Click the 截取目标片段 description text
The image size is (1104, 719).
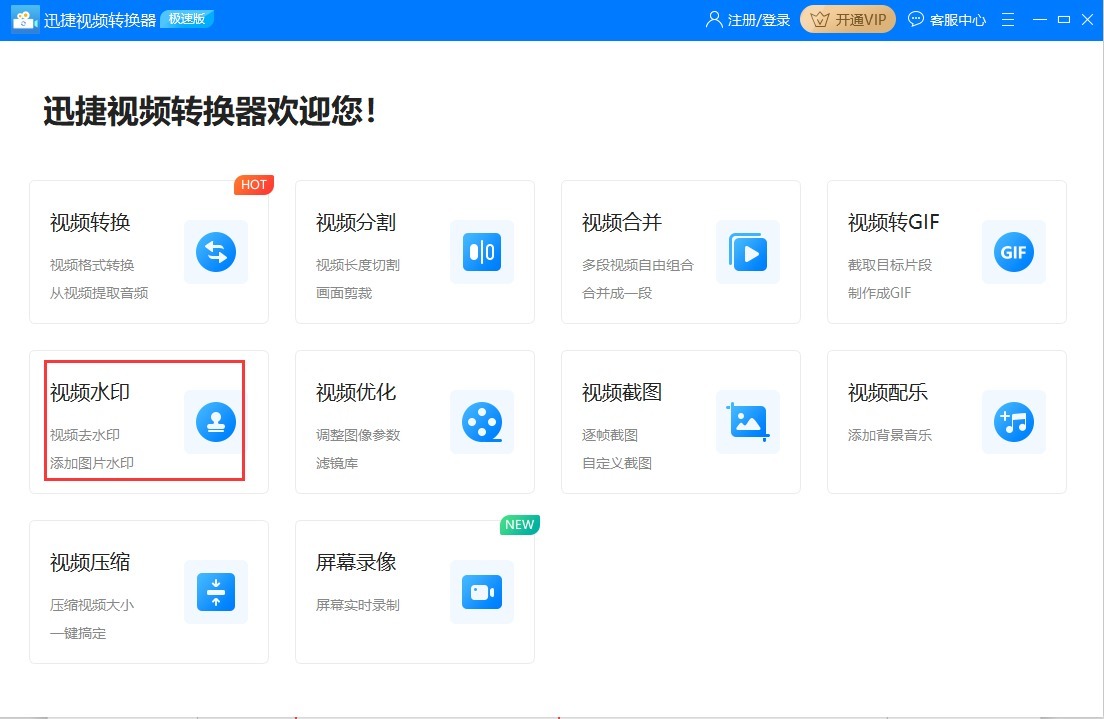tap(890, 265)
